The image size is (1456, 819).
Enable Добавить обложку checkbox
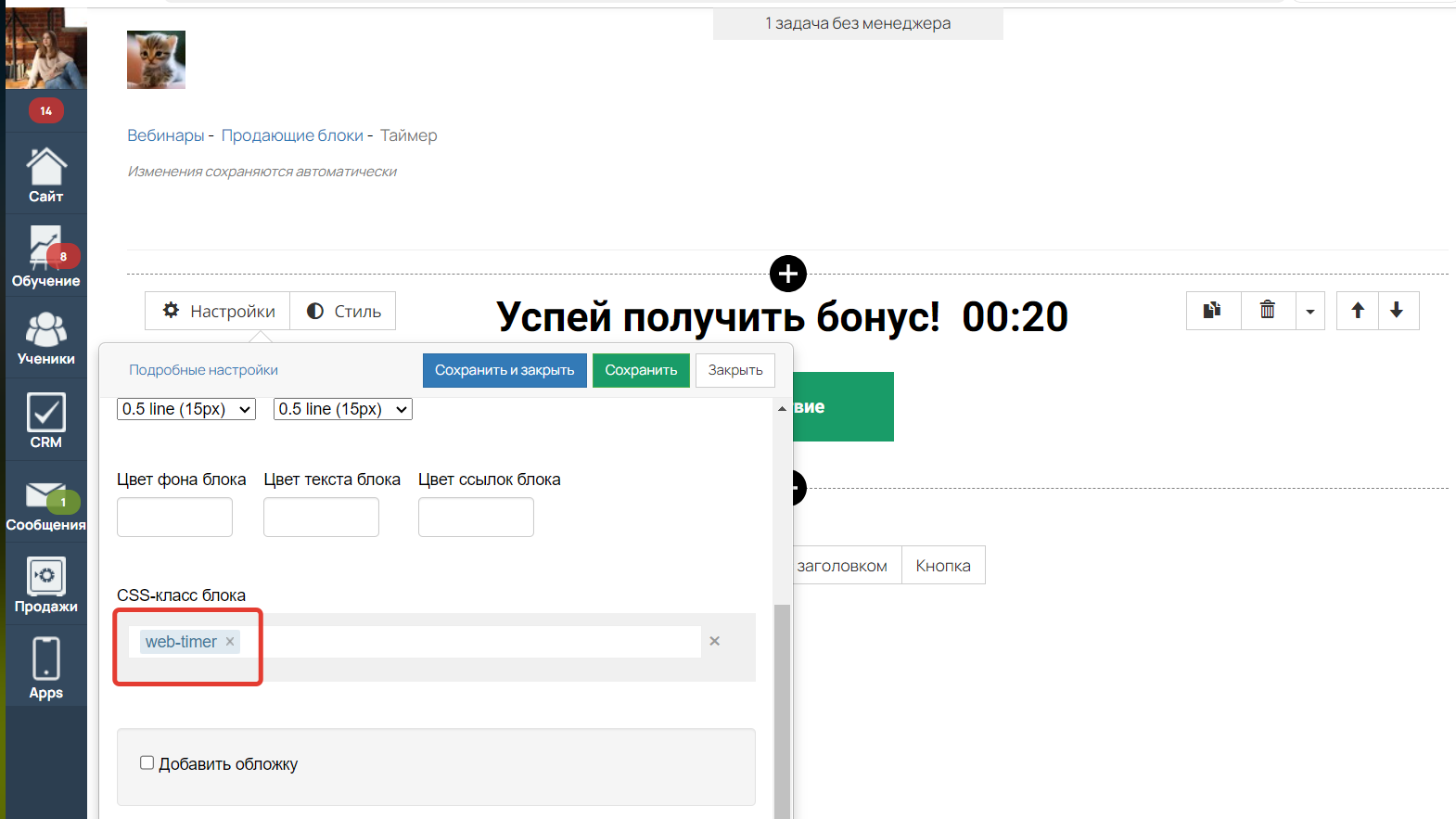[147, 763]
